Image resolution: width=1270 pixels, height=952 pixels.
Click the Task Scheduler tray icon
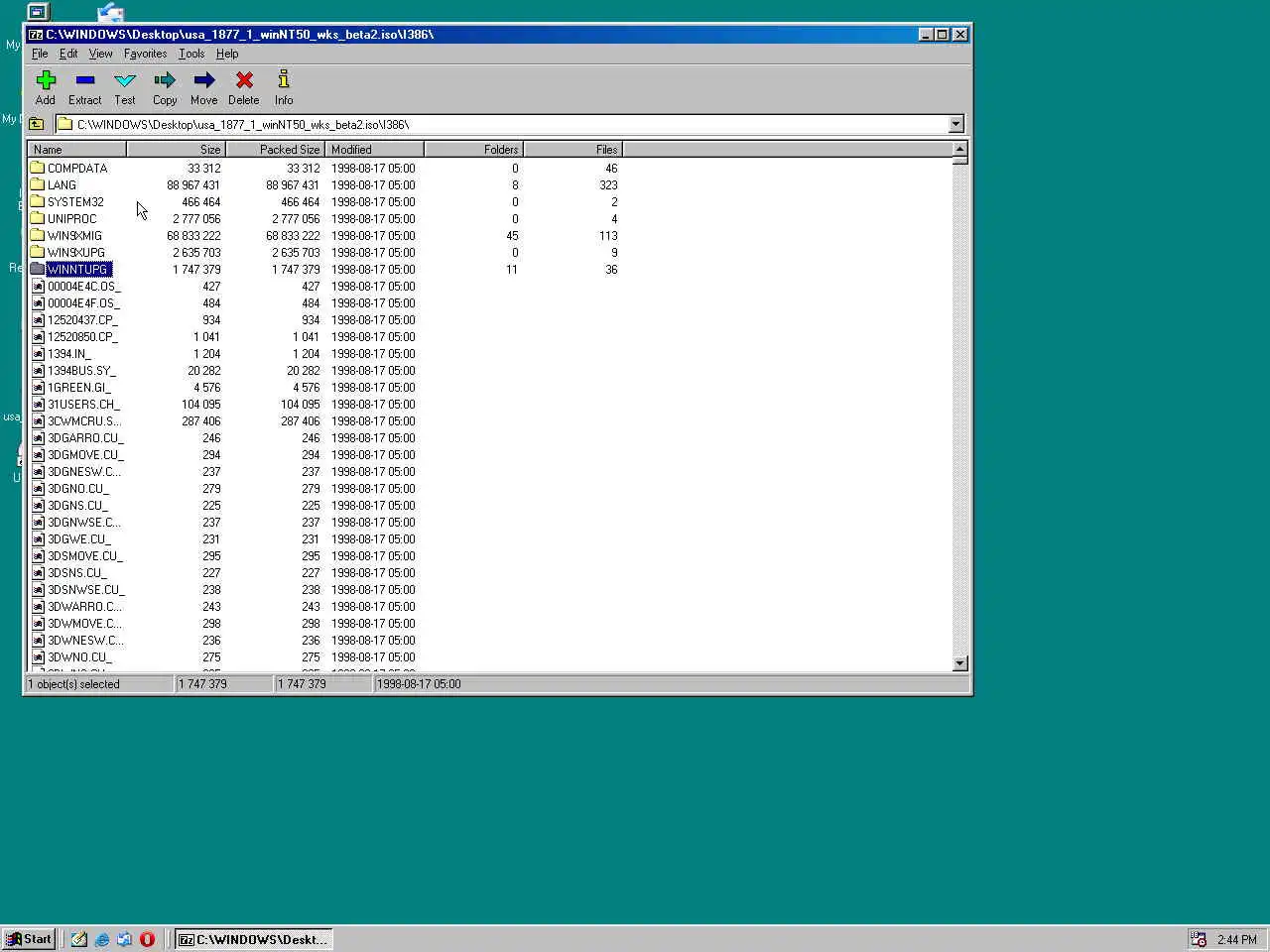tap(1199, 939)
